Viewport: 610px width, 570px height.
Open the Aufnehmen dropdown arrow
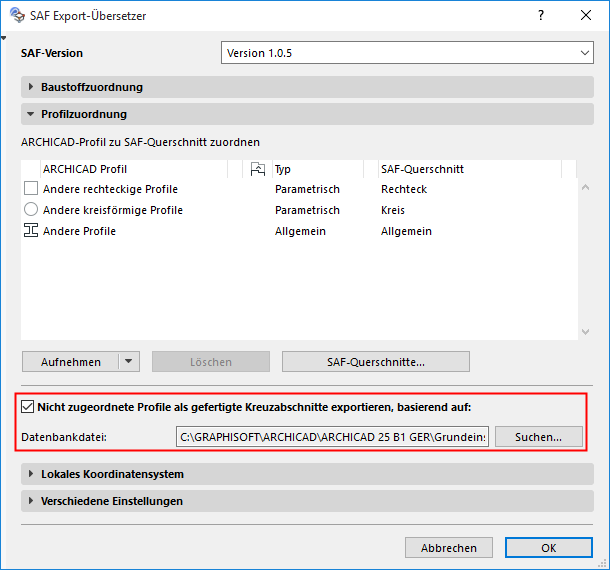(129, 361)
